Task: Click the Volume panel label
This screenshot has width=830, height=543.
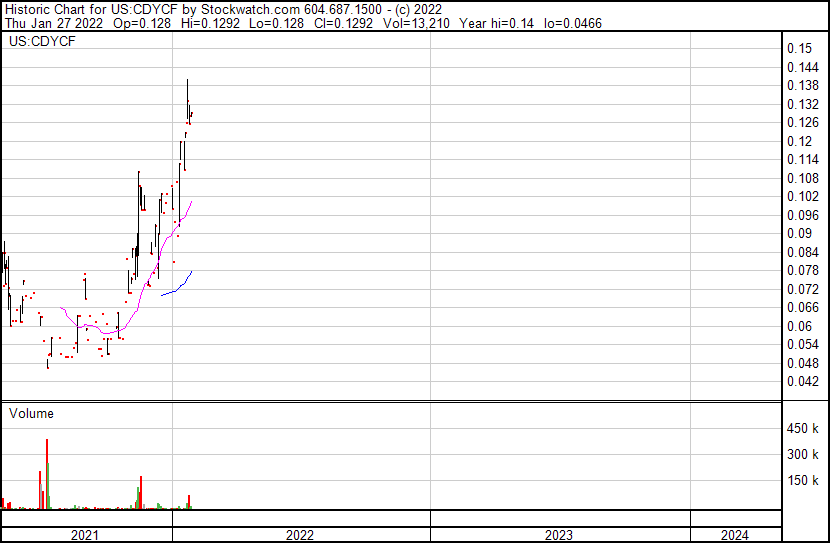Action: 31,413
